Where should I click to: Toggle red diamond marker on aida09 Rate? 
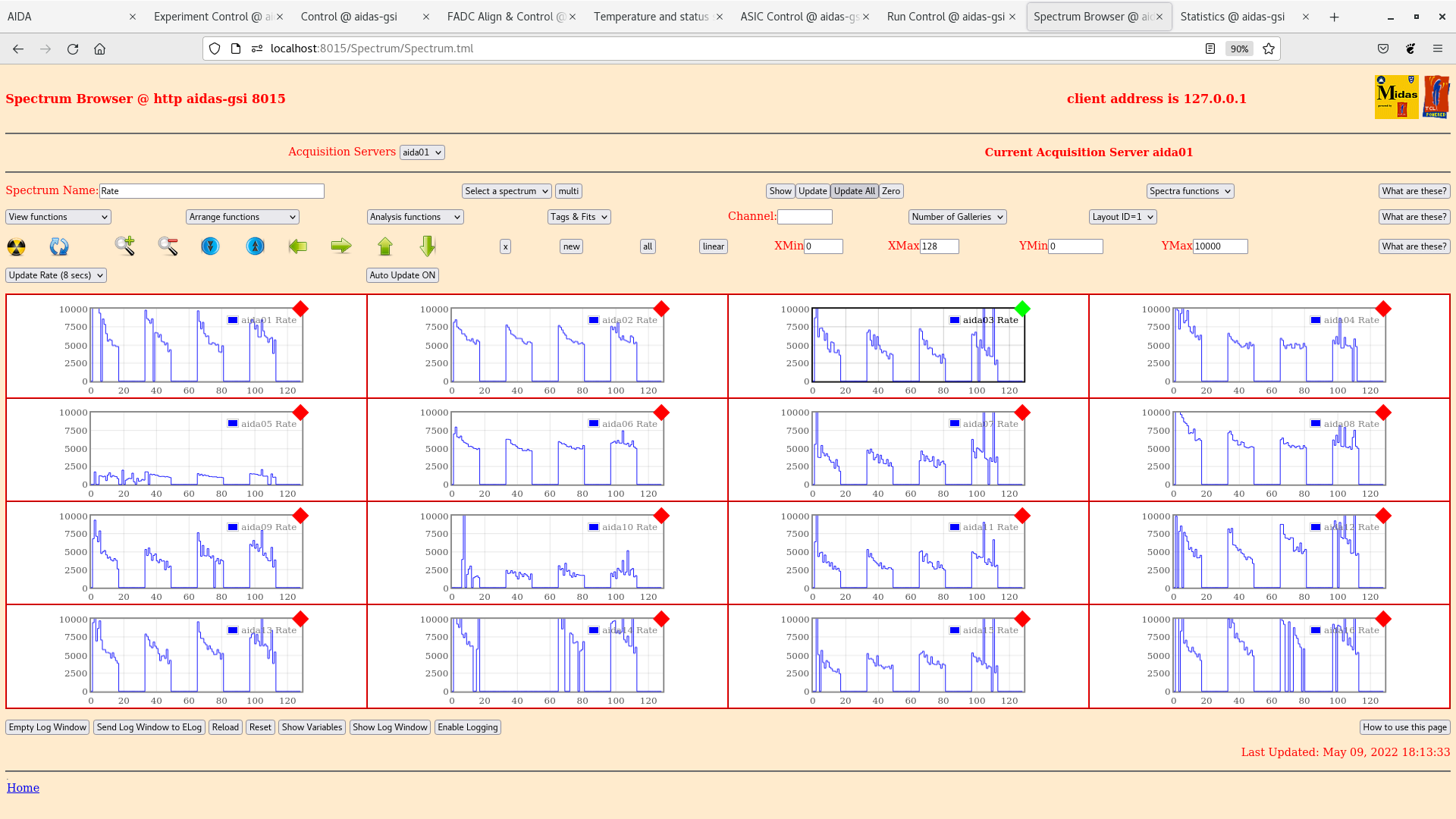tap(300, 516)
